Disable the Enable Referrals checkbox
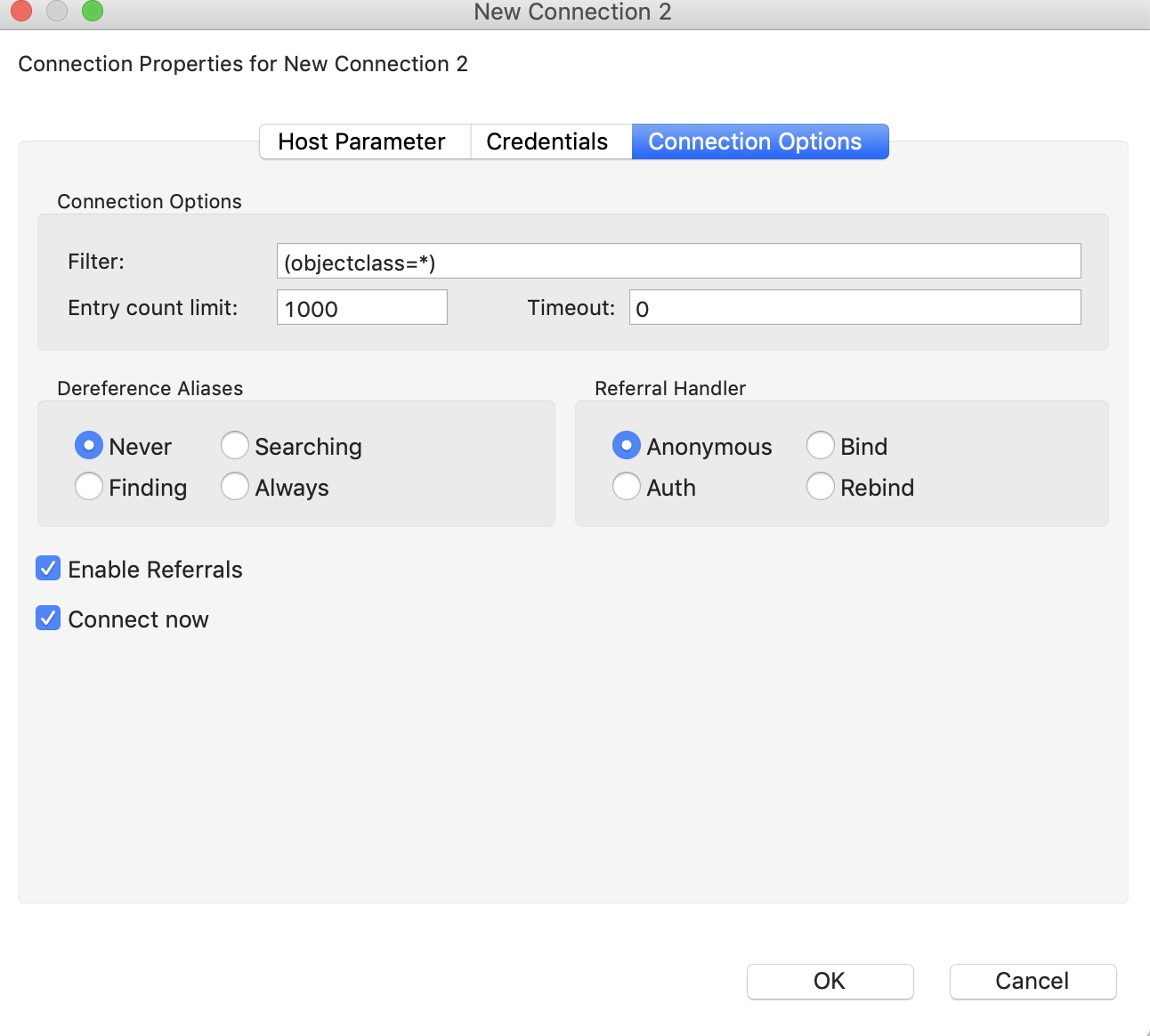1150x1036 pixels. point(49,569)
